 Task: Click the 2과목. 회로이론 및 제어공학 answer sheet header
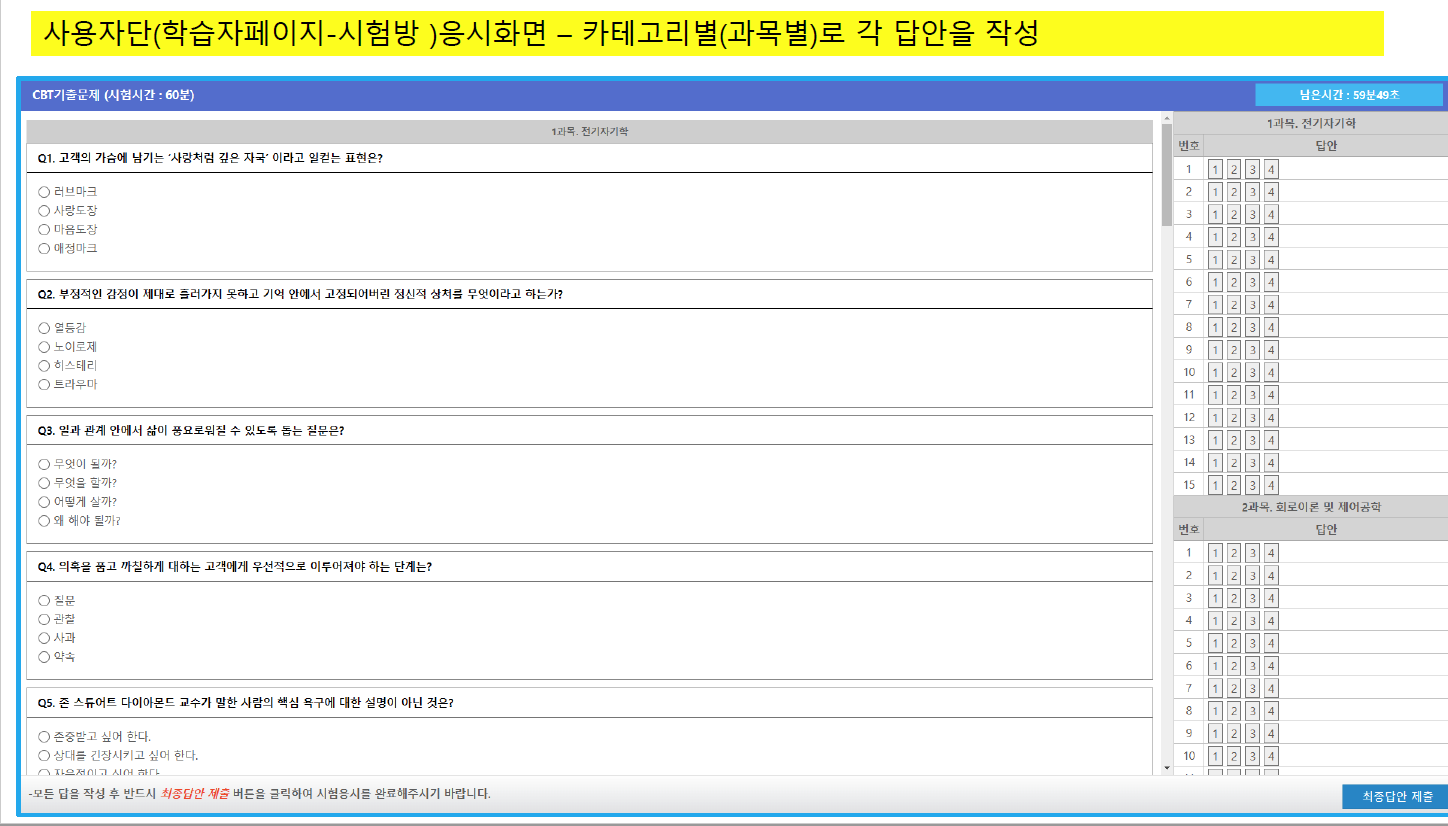click(x=1310, y=507)
